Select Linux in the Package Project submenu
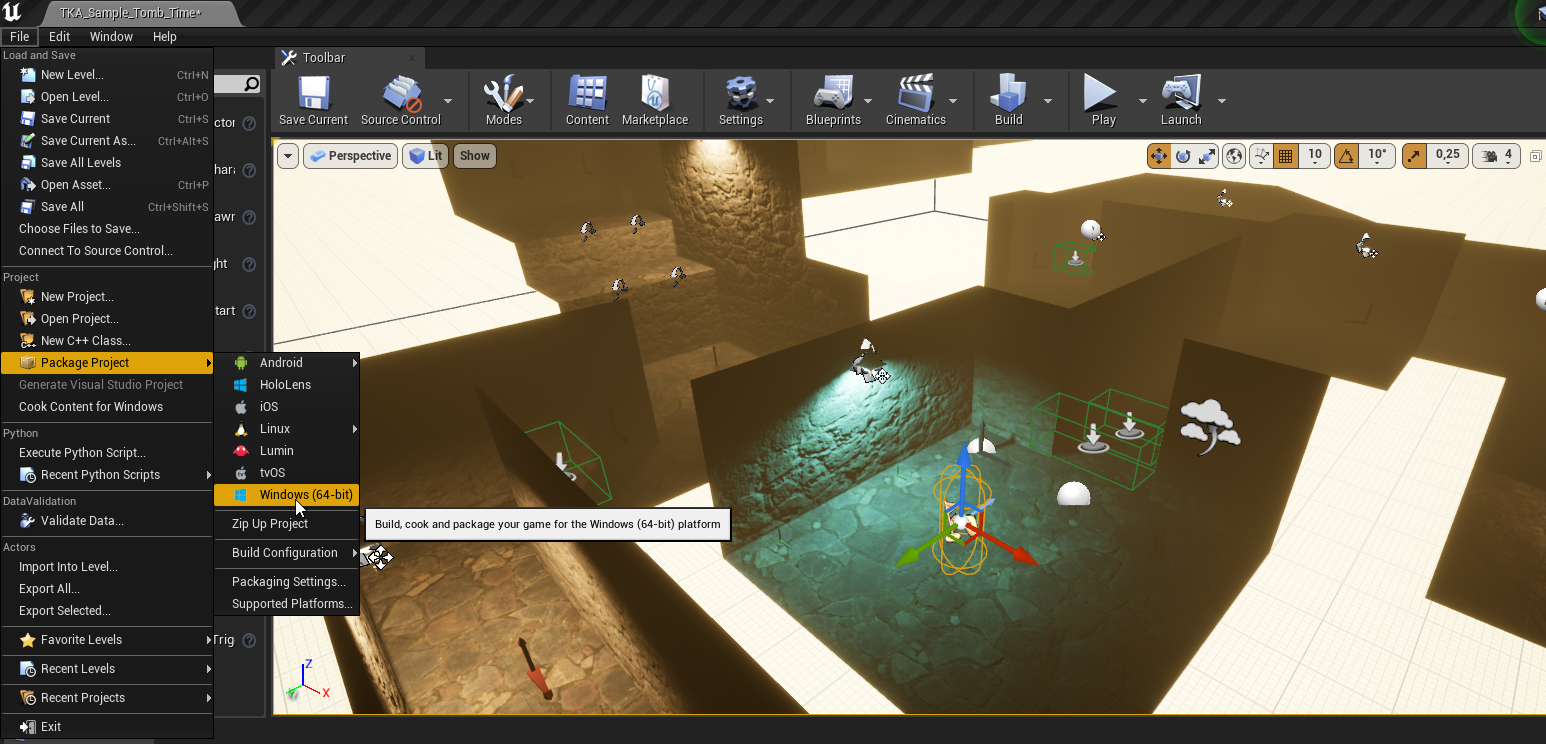1546x744 pixels. (x=286, y=429)
